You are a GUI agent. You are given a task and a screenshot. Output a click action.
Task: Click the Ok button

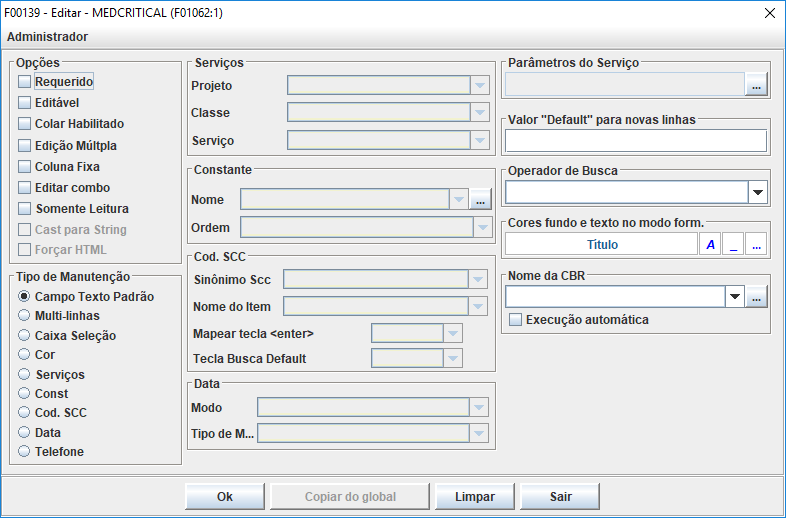[x=225, y=497]
